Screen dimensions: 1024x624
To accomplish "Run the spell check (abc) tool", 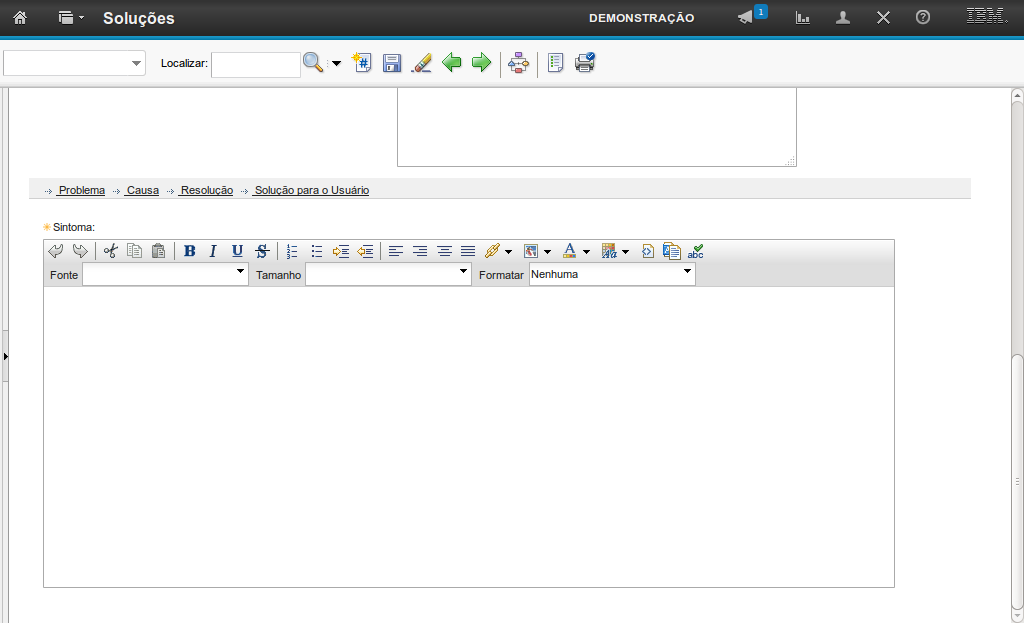I will click(696, 251).
